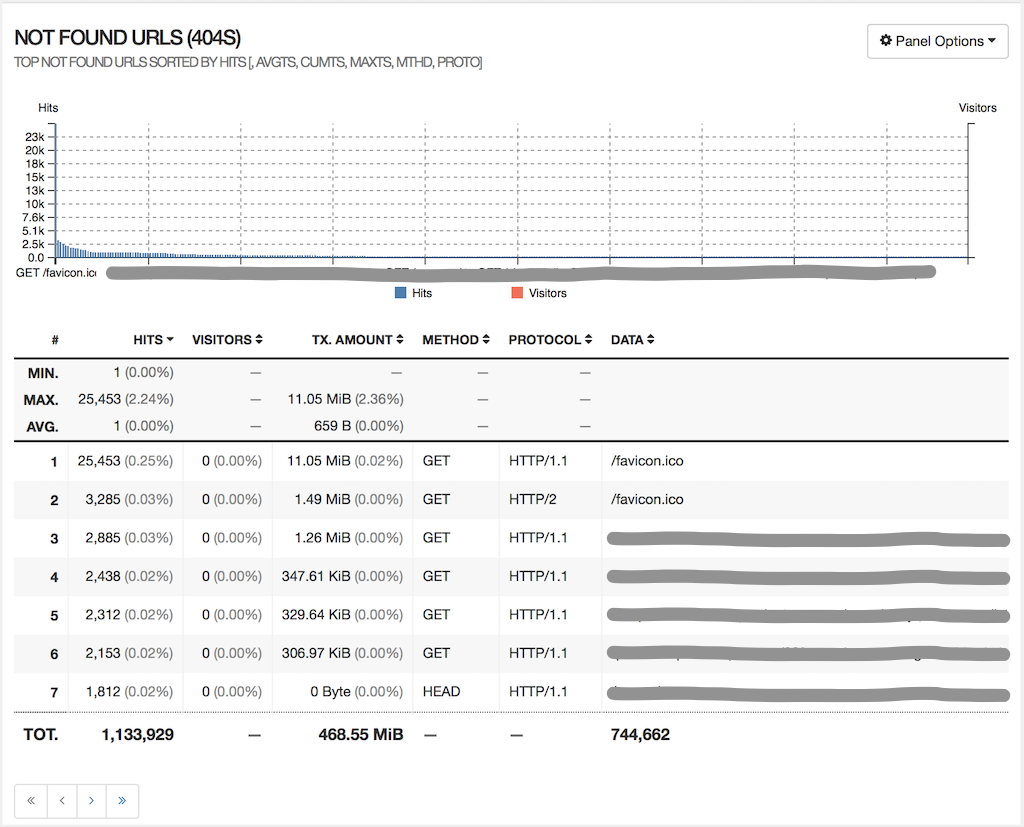Sort the table by Method column
This screenshot has width=1024, height=827.
click(x=456, y=340)
